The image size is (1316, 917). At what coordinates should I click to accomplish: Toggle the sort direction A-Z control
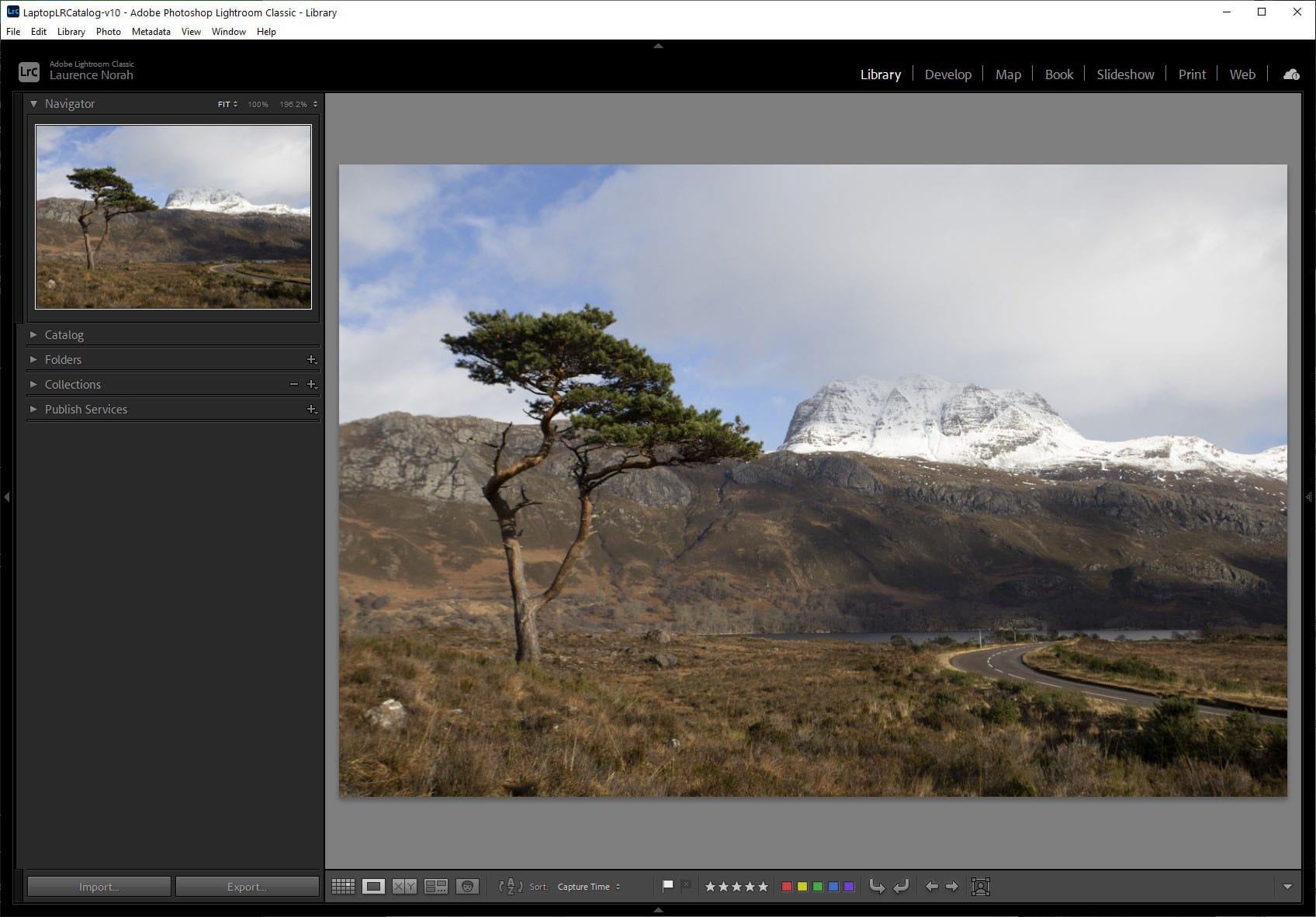(510, 886)
